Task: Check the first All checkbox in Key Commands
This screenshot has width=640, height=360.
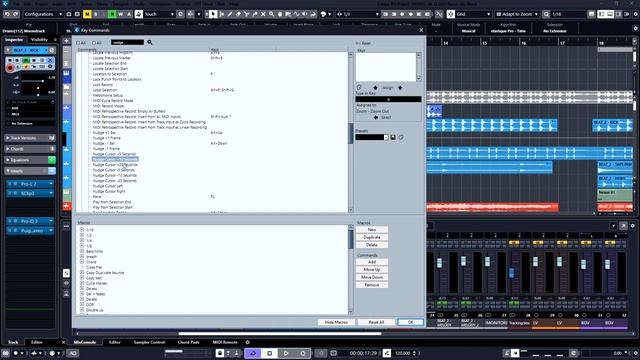Action: (x=78, y=43)
